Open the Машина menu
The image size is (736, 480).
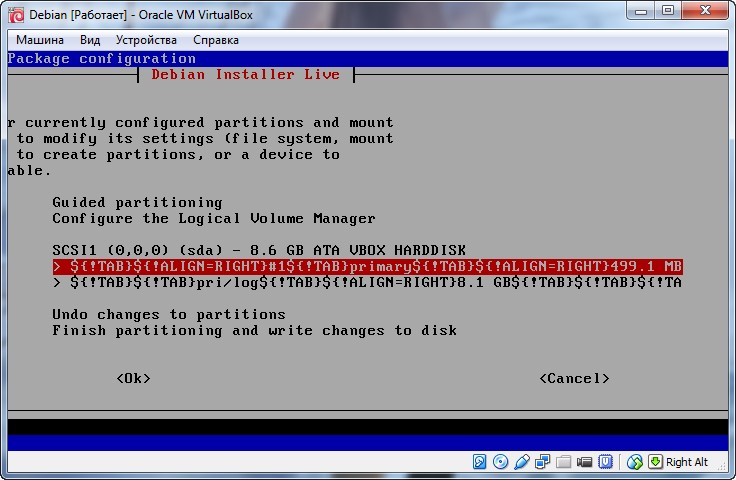[x=39, y=40]
